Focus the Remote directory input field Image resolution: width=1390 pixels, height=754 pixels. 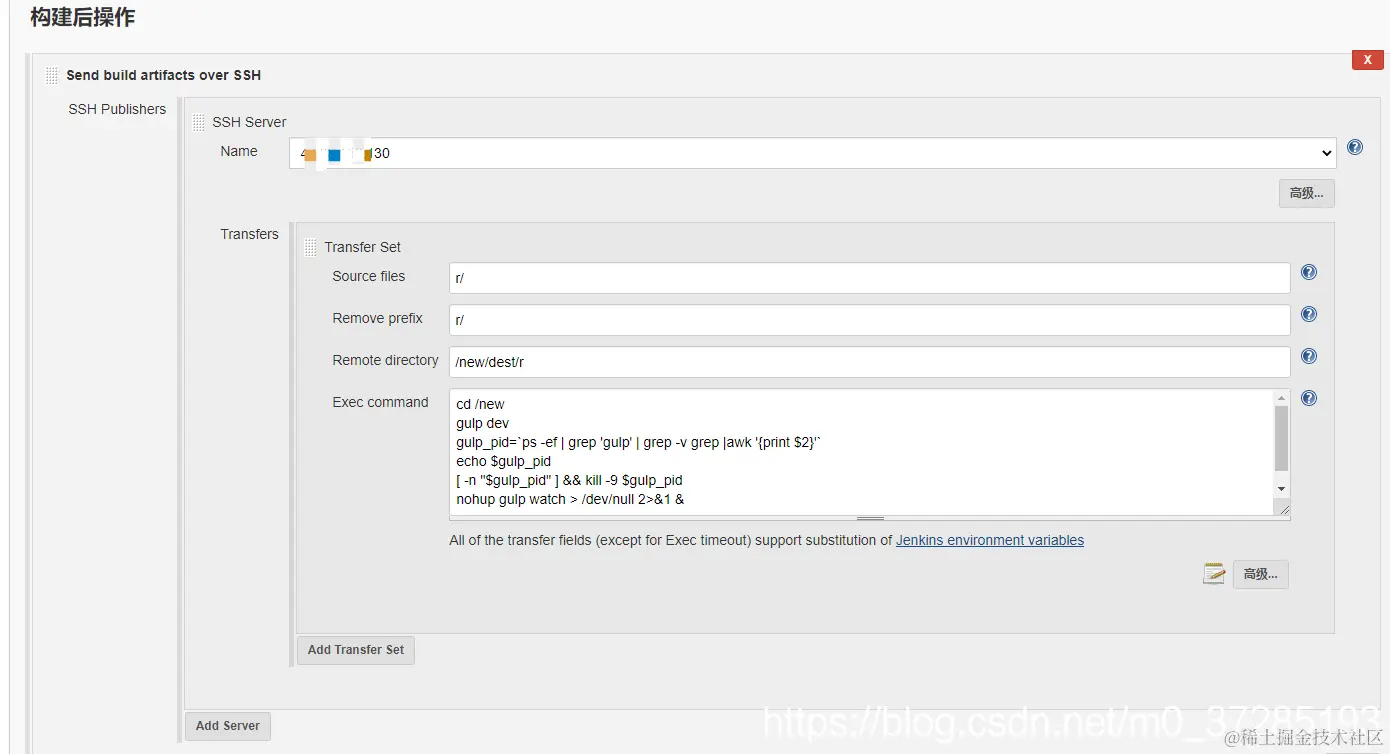870,362
